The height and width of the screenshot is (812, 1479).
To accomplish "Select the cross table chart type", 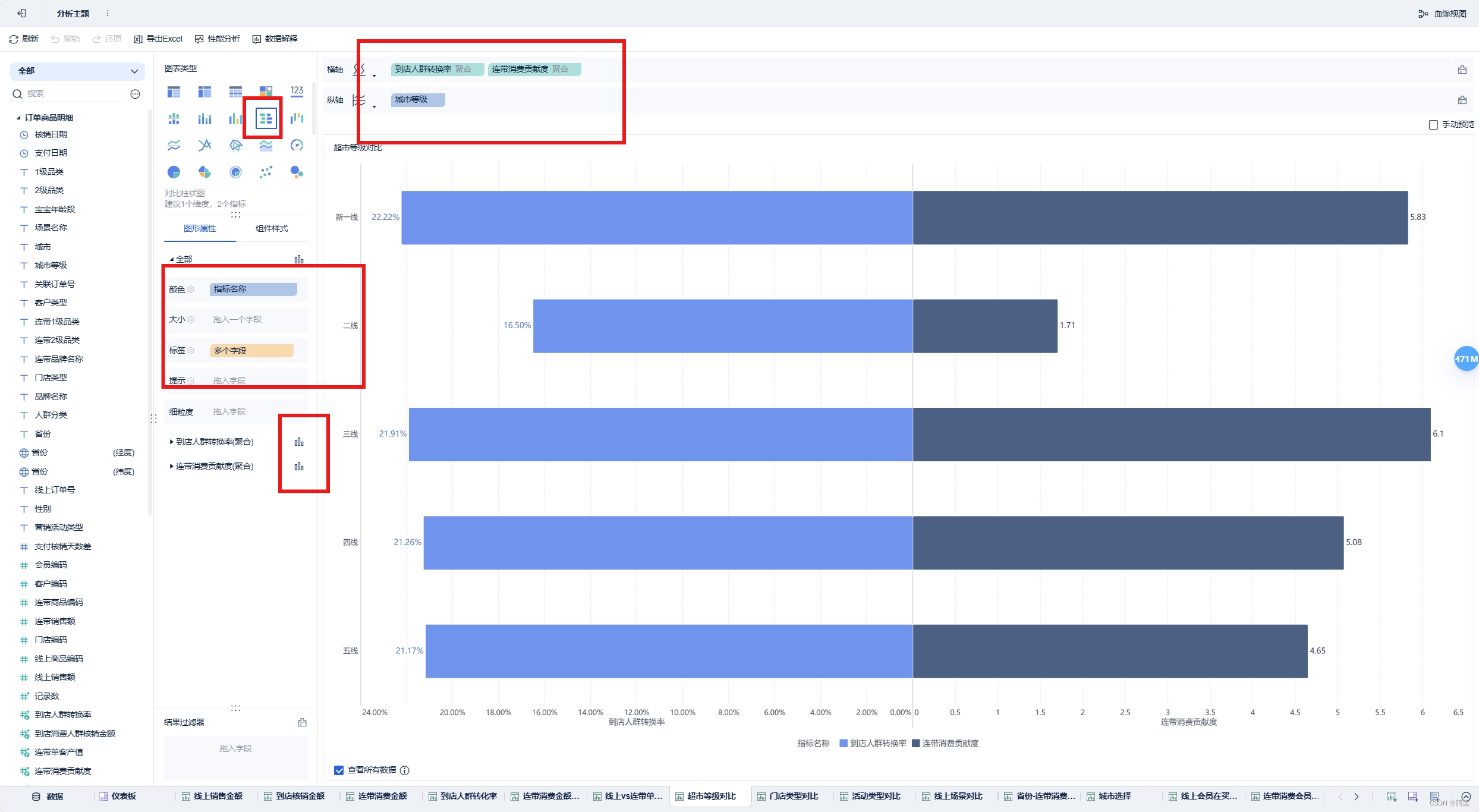I will (x=204, y=92).
